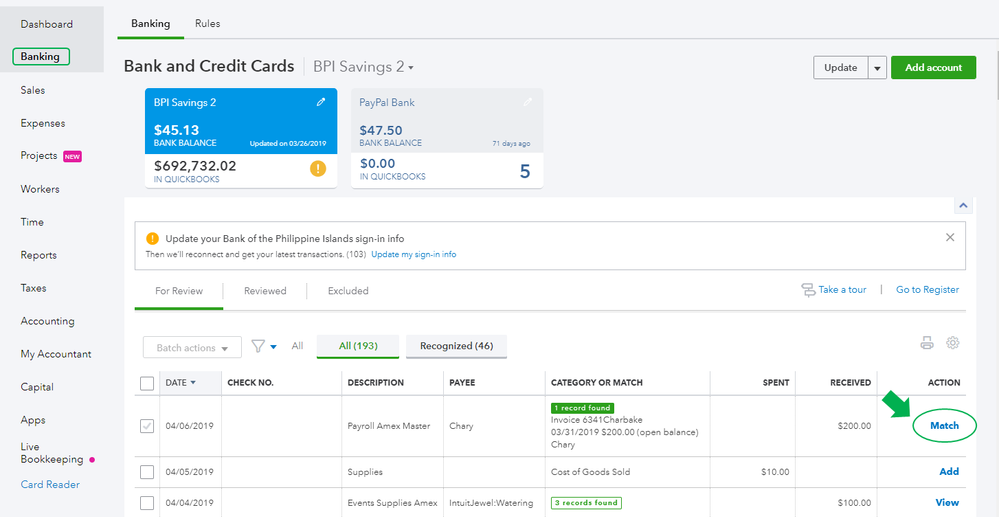Open the print icon above the table

pos(927,343)
